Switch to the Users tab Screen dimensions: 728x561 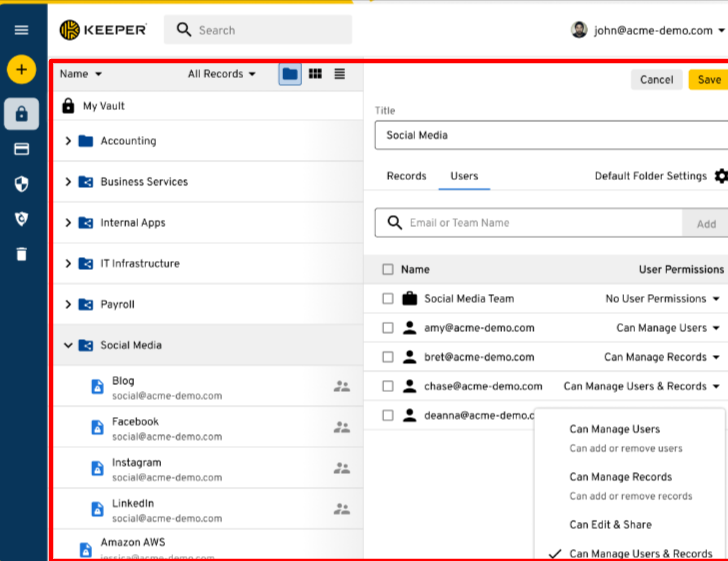(464, 176)
